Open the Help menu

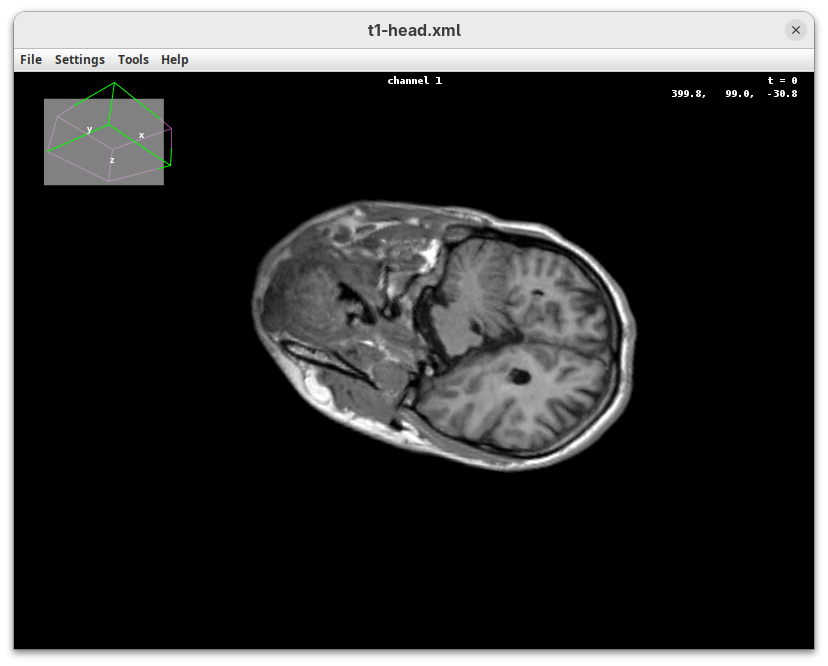(175, 60)
